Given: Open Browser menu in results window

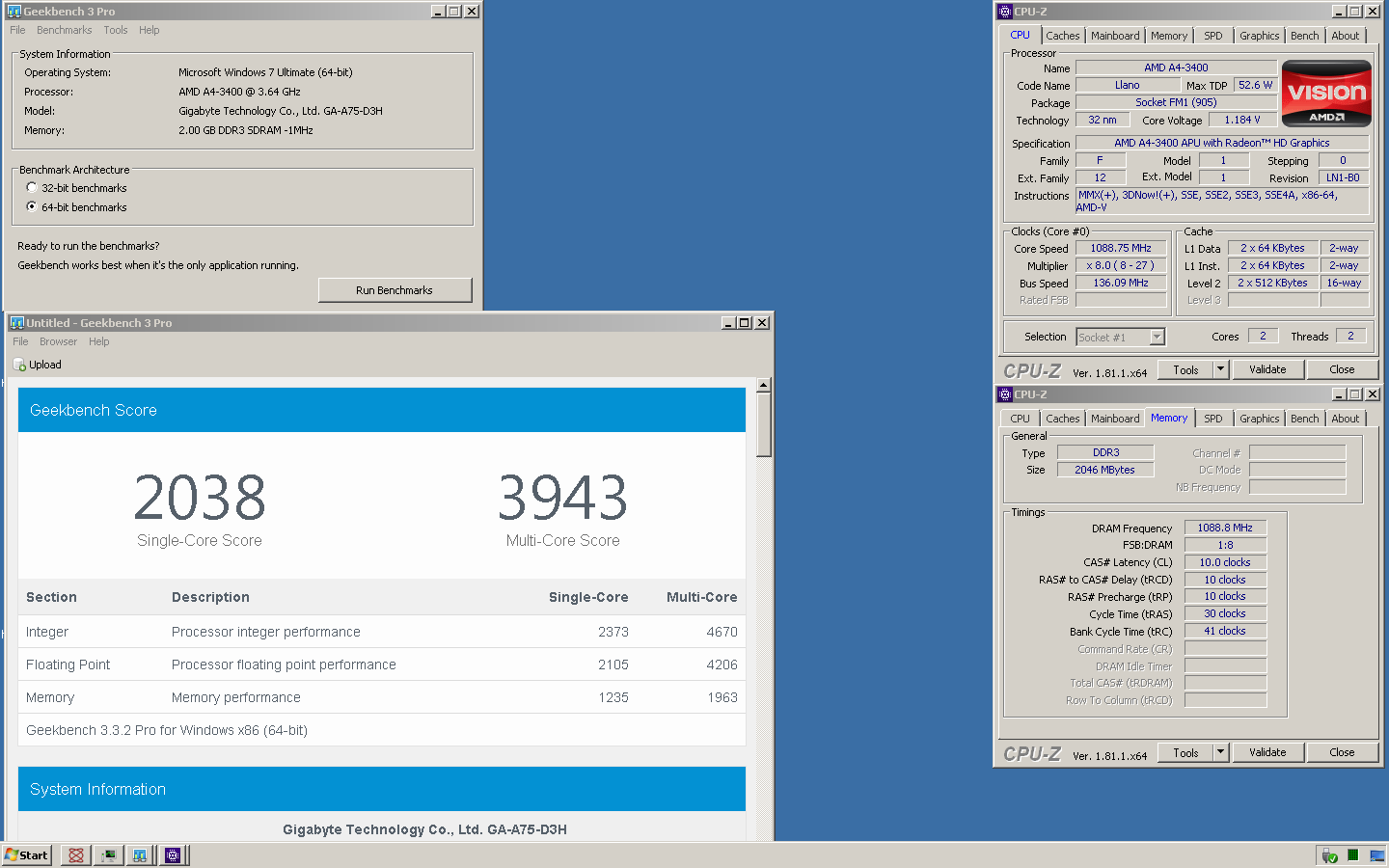Looking at the screenshot, I should (58, 341).
